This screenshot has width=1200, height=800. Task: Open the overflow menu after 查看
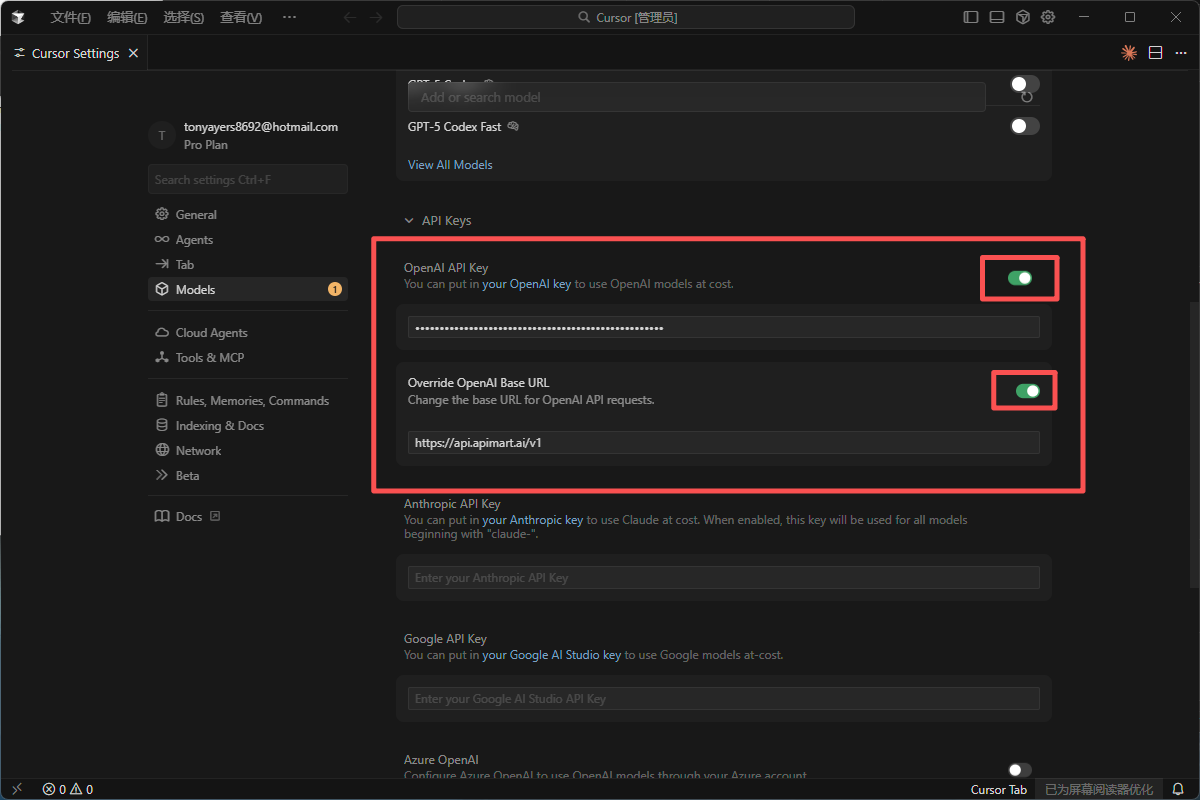point(289,17)
